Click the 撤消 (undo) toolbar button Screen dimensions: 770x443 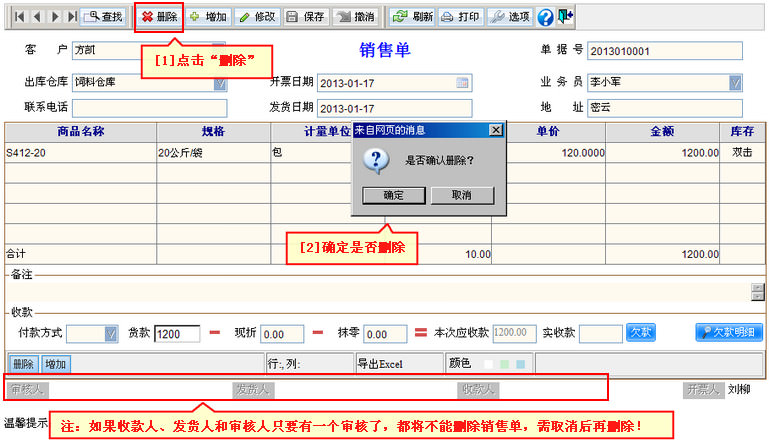click(x=355, y=17)
